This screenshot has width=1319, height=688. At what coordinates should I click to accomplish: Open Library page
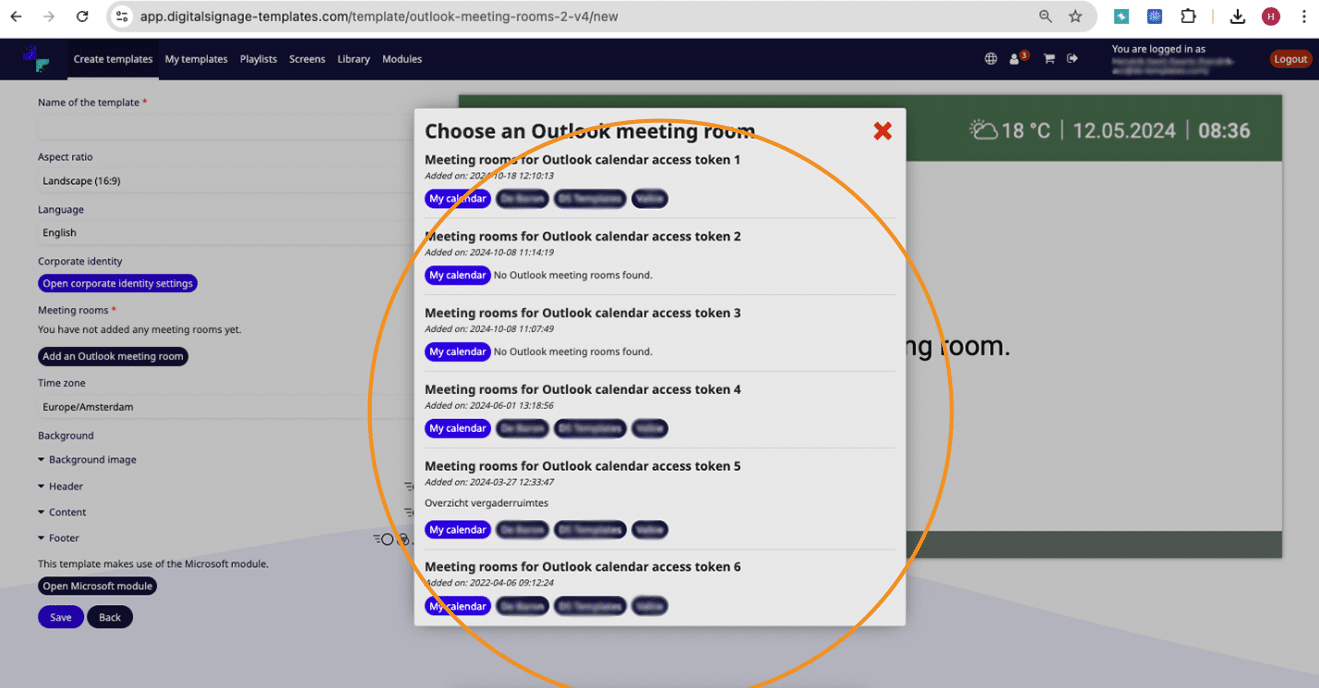(x=354, y=59)
